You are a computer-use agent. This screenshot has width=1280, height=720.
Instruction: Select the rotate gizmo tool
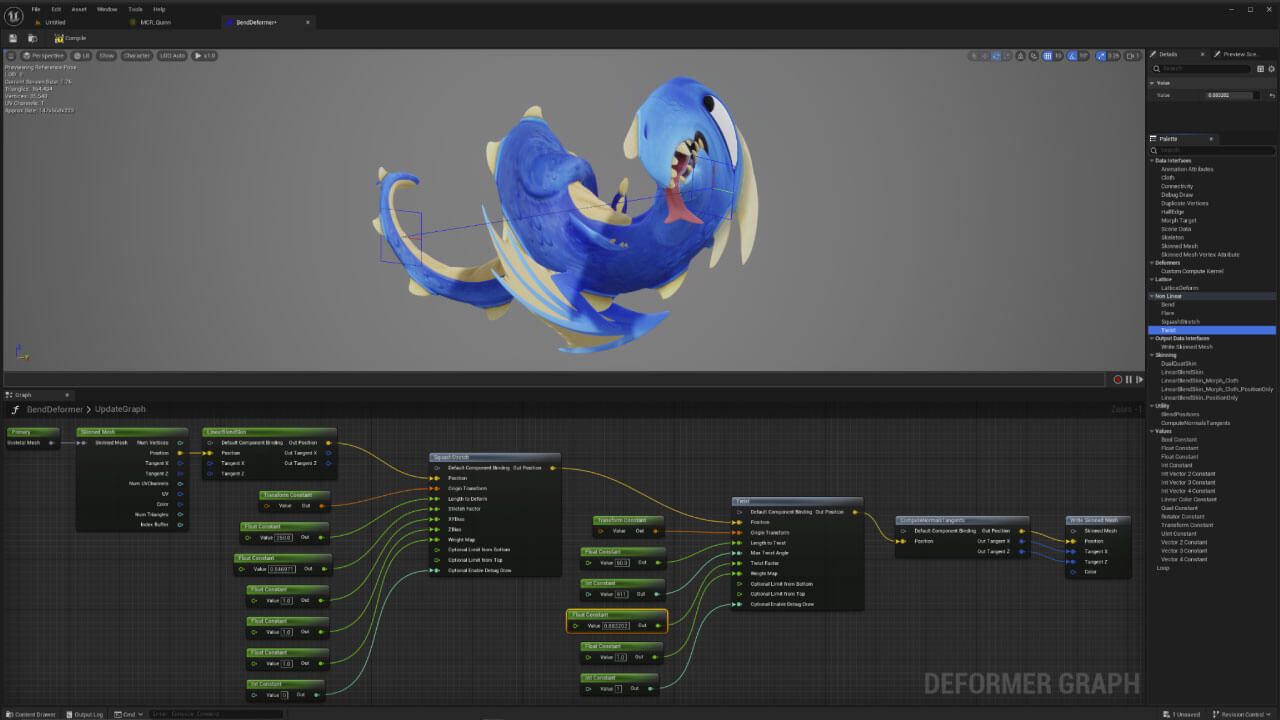point(998,56)
